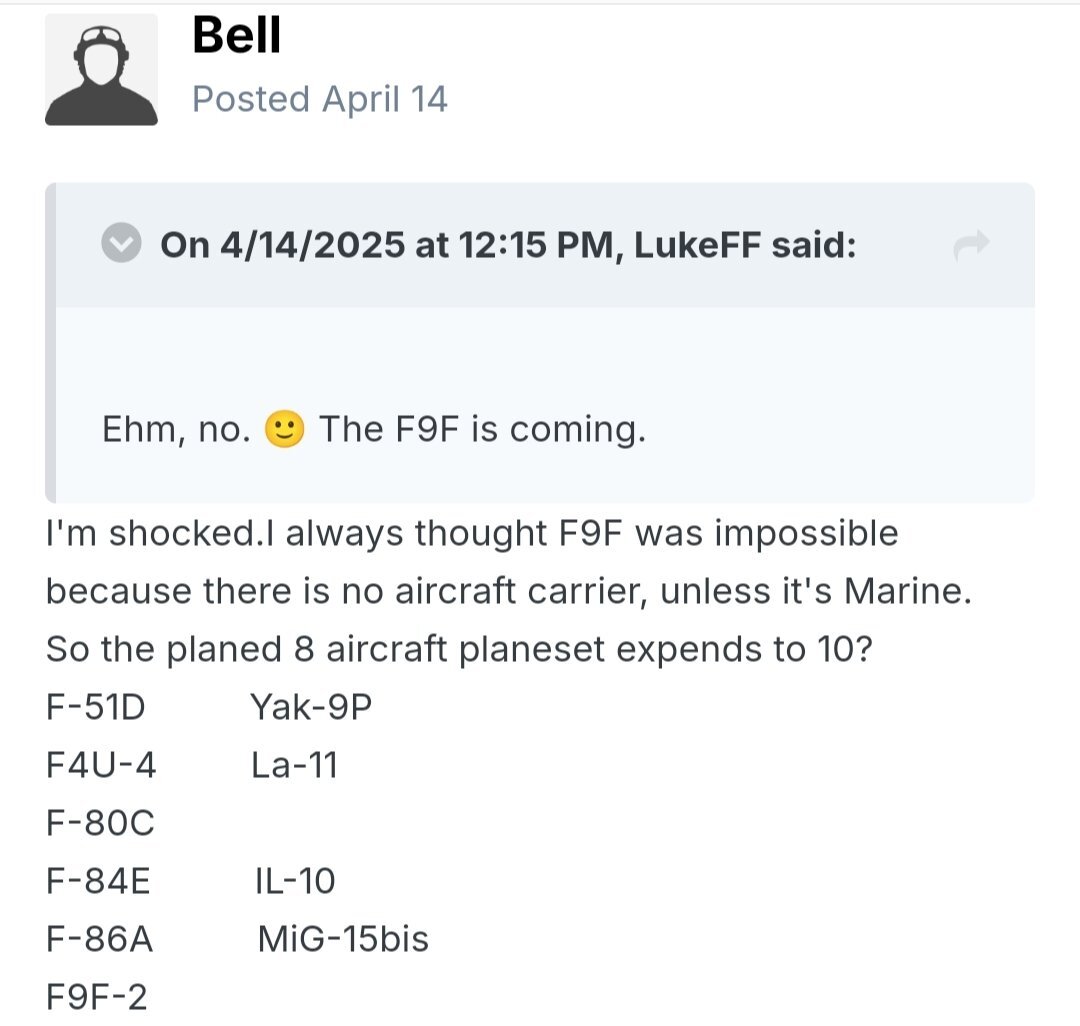Click the MiG-15bis list entry
Screen dimensions: 1080x1026
(x=343, y=940)
